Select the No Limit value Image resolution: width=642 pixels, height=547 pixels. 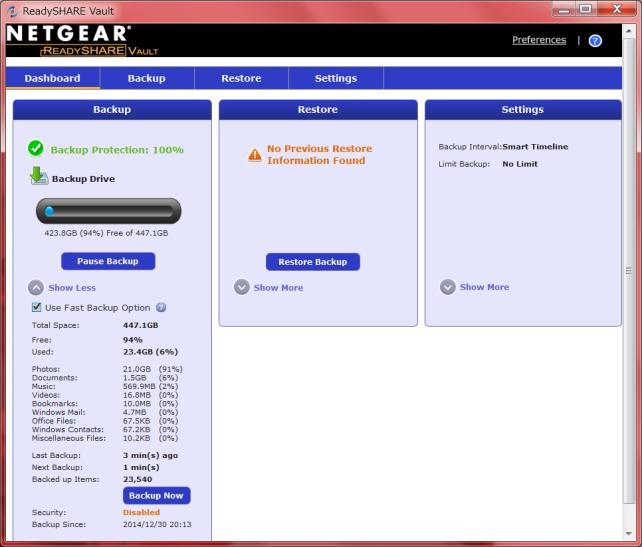[x=520, y=164]
